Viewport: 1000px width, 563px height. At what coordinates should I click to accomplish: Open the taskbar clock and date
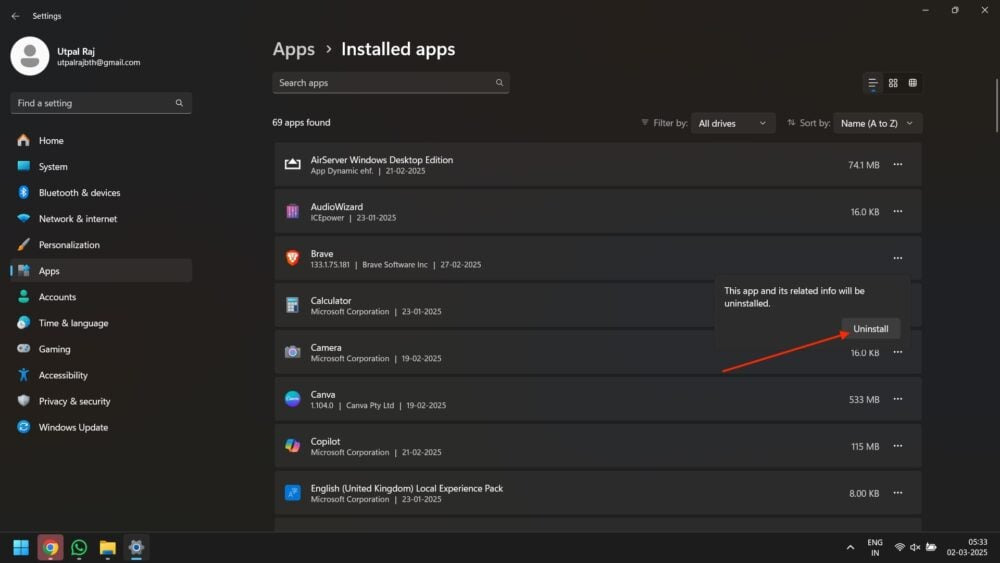pyautogui.click(x=967, y=548)
